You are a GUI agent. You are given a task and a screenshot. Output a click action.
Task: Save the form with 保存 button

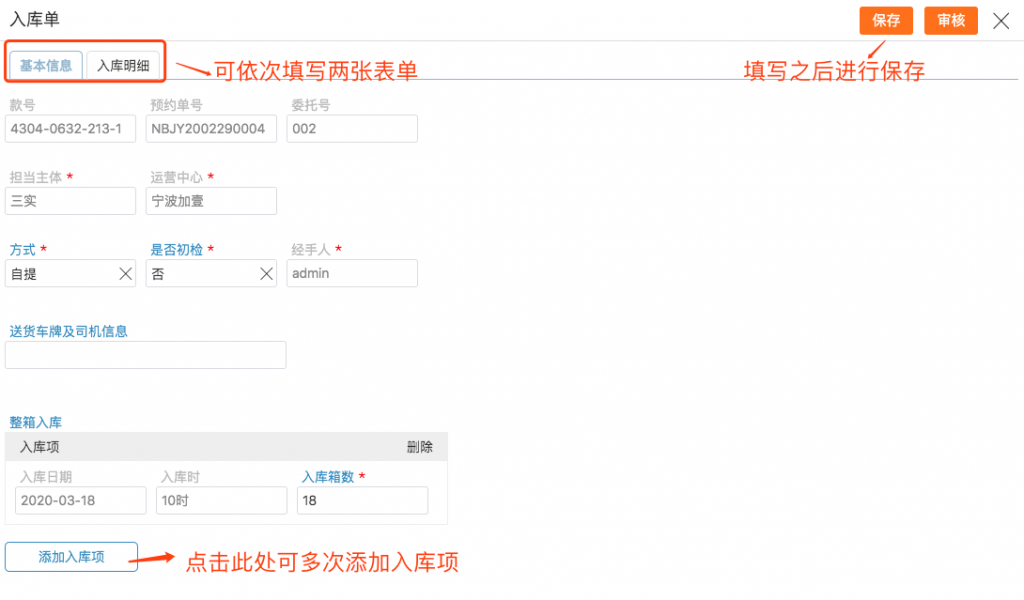[886, 21]
